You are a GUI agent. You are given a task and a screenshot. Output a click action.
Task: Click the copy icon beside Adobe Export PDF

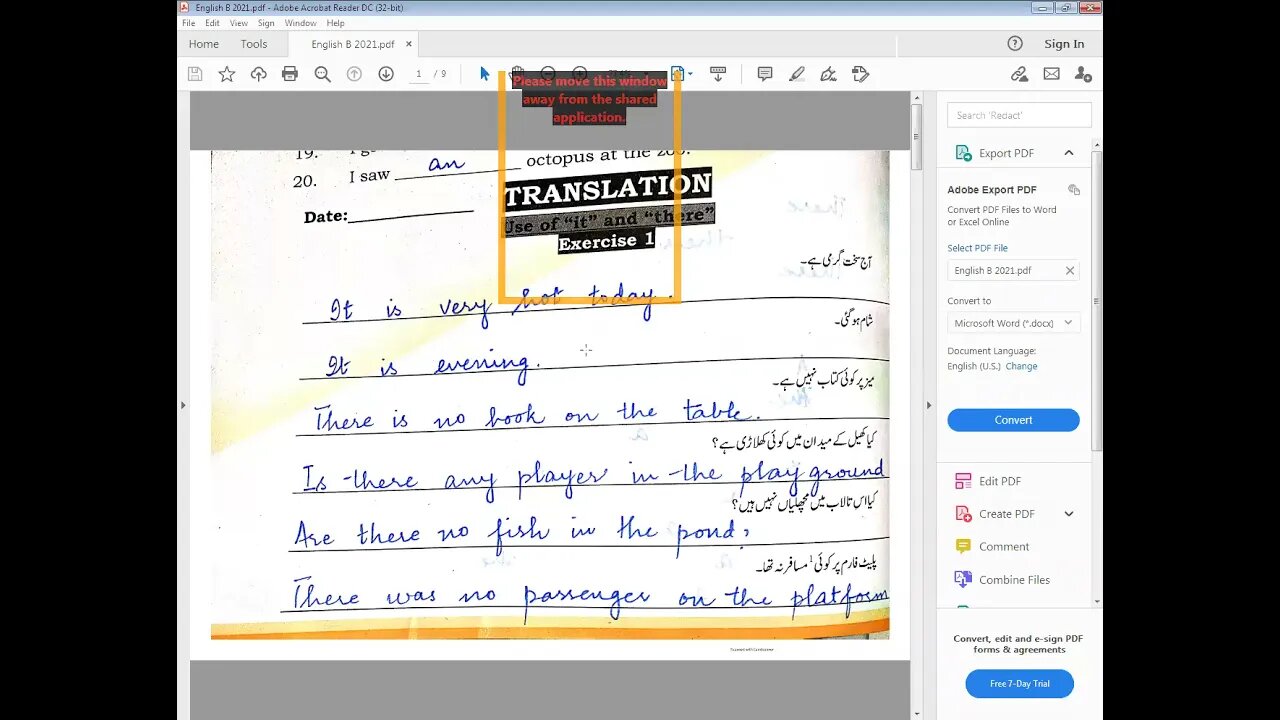[x=1074, y=190]
